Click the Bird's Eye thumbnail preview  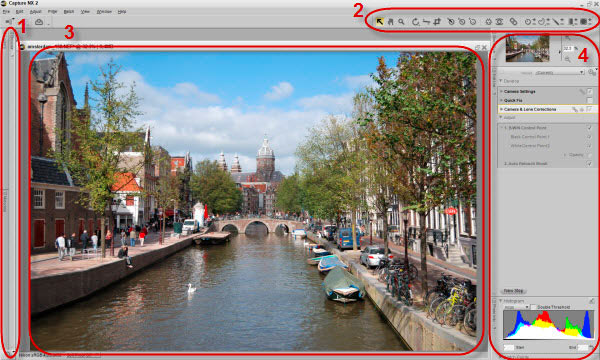[527, 48]
